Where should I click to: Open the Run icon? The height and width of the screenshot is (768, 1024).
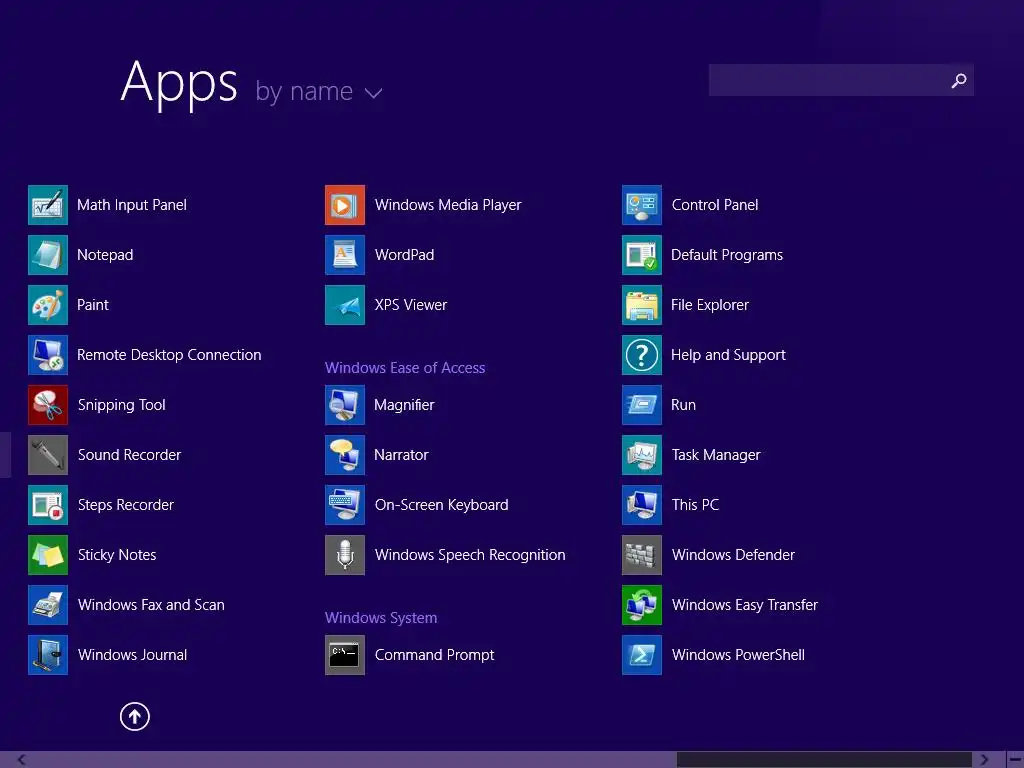[x=642, y=405]
